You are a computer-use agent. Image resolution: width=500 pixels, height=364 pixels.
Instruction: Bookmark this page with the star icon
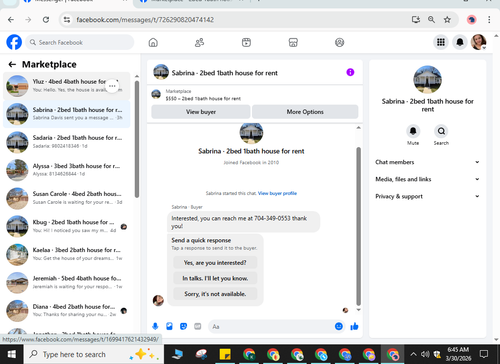(x=447, y=20)
